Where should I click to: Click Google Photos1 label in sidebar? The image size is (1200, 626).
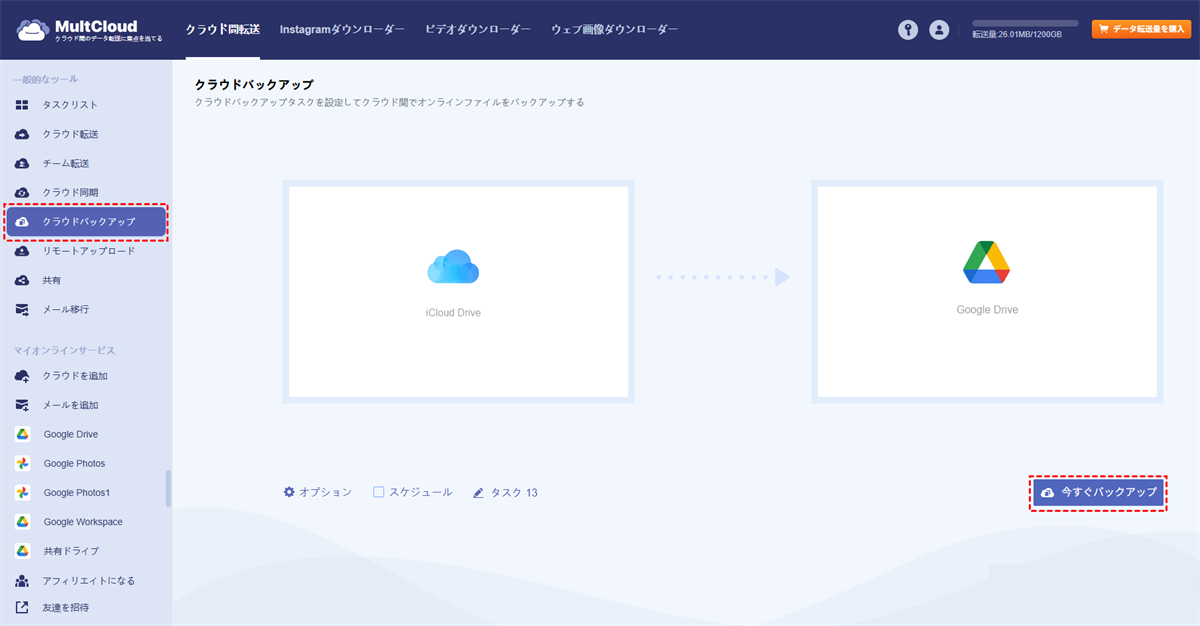point(77,493)
